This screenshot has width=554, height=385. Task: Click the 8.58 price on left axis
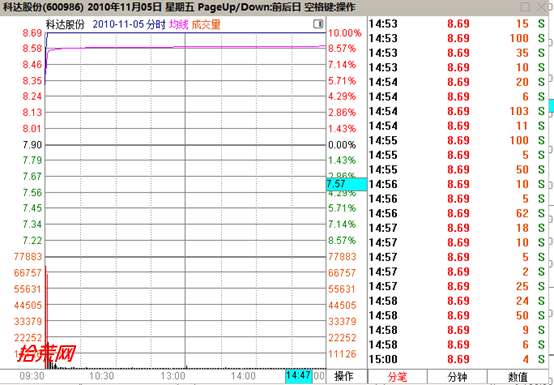pyautogui.click(x=33, y=48)
